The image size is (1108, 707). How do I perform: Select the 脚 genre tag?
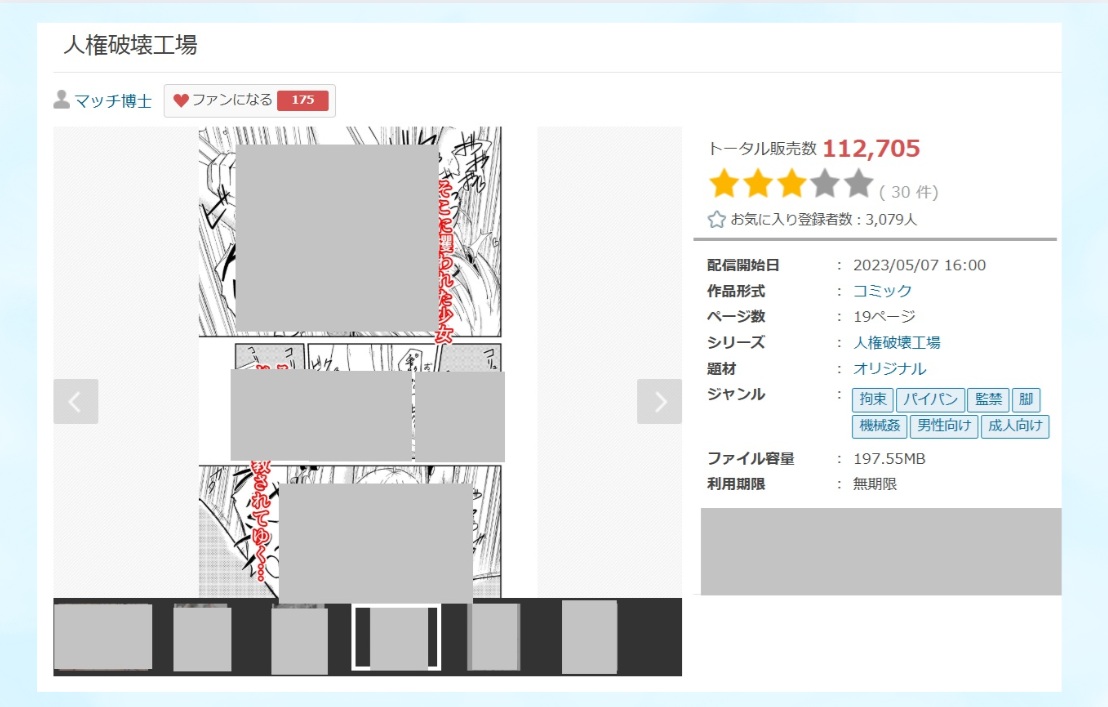pos(1025,400)
